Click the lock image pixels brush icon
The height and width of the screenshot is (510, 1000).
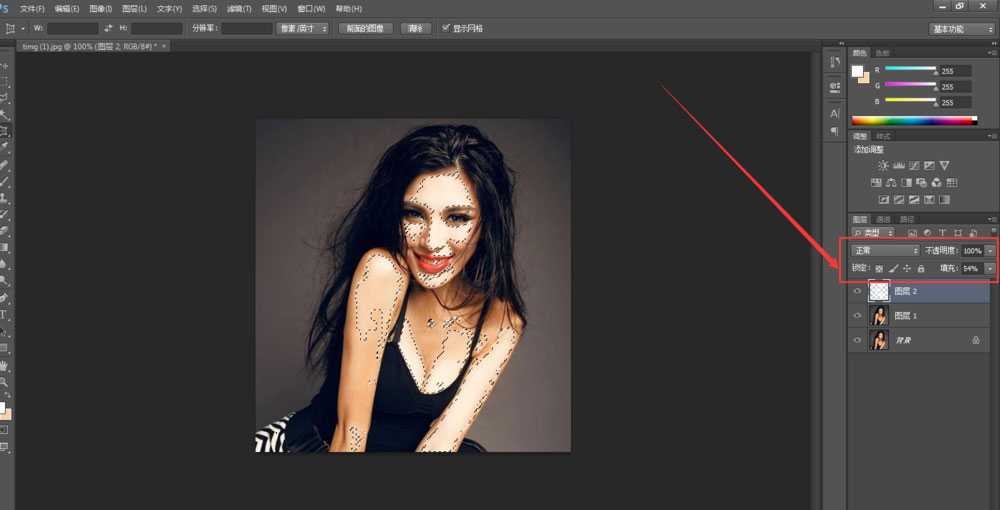(893, 269)
